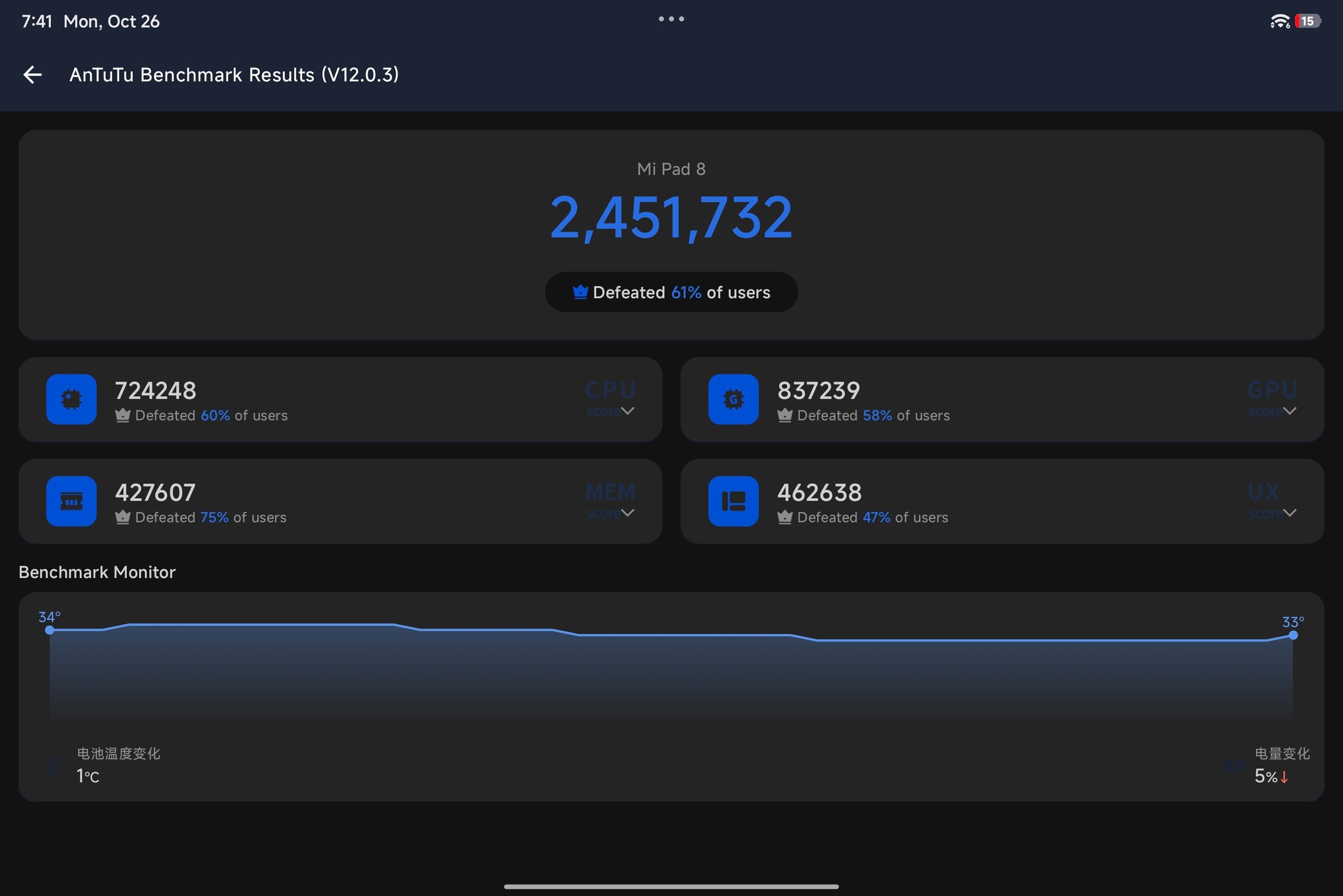Tap the Mi Pad 8 device name
This screenshot has height=896, width=1343.
click(671, 169)
